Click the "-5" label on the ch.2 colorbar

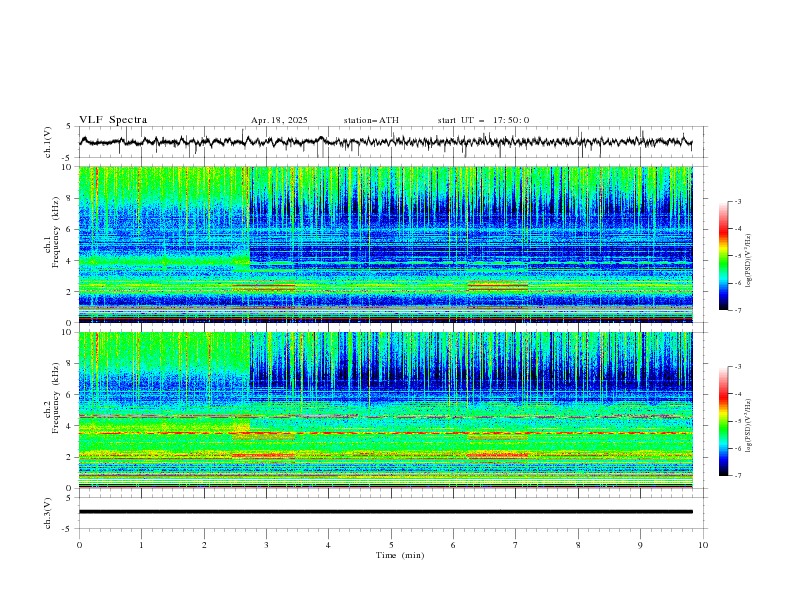[737, 421]
